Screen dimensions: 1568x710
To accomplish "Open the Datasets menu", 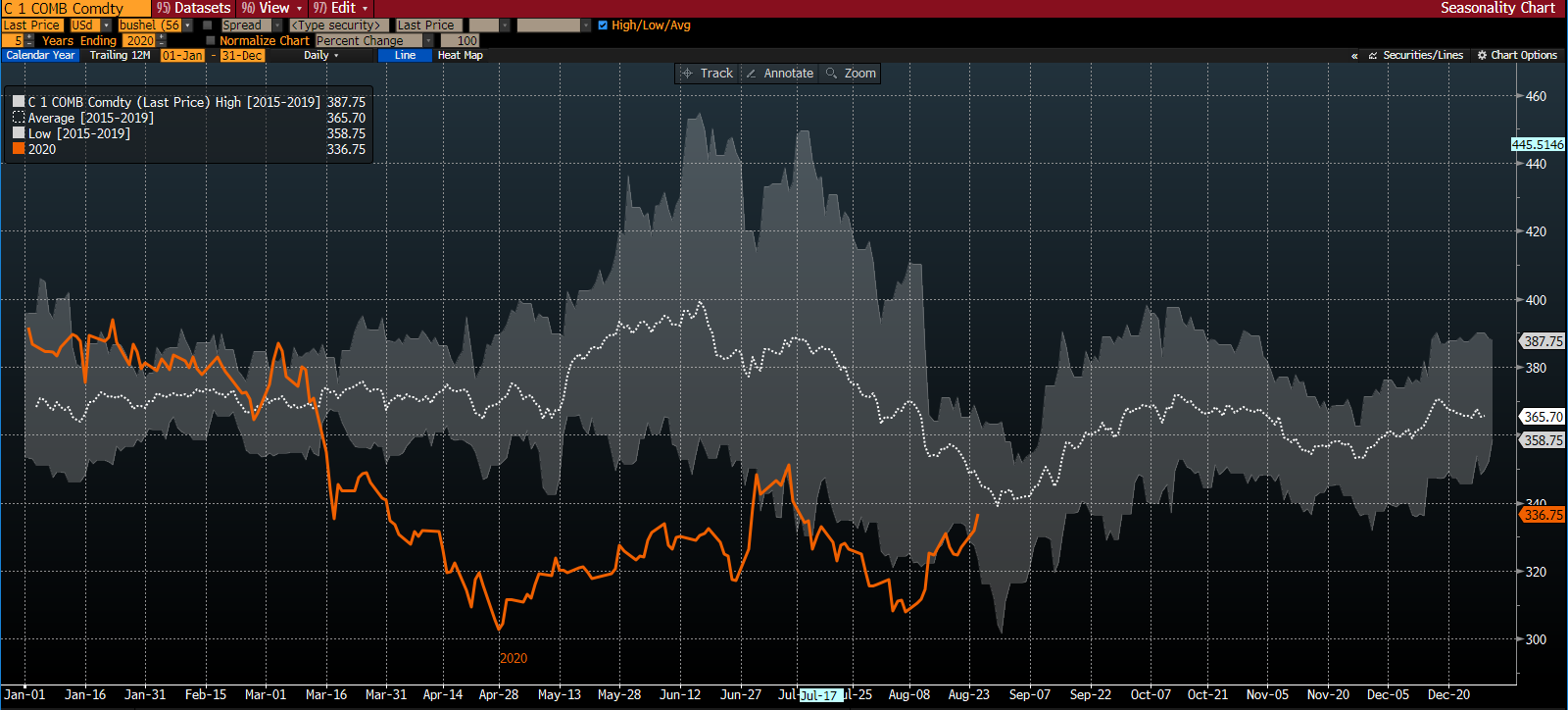I will pyautogui.click(x=194, y=8).
